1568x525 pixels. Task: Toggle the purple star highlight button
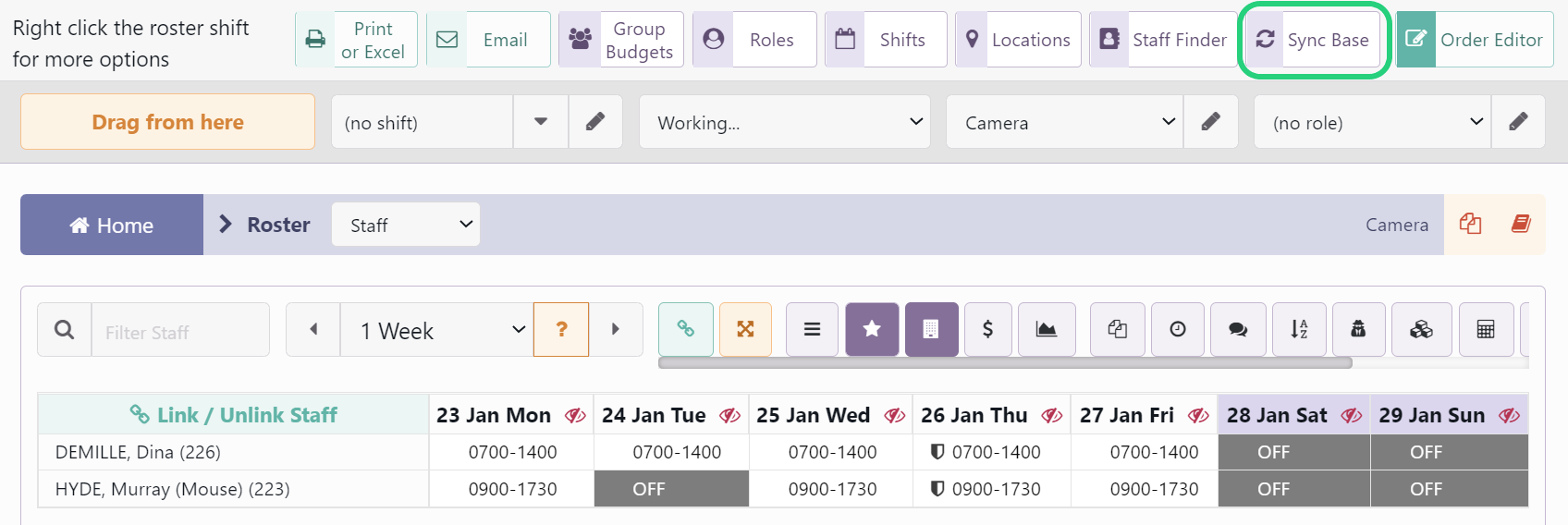(x=871, y=329)
